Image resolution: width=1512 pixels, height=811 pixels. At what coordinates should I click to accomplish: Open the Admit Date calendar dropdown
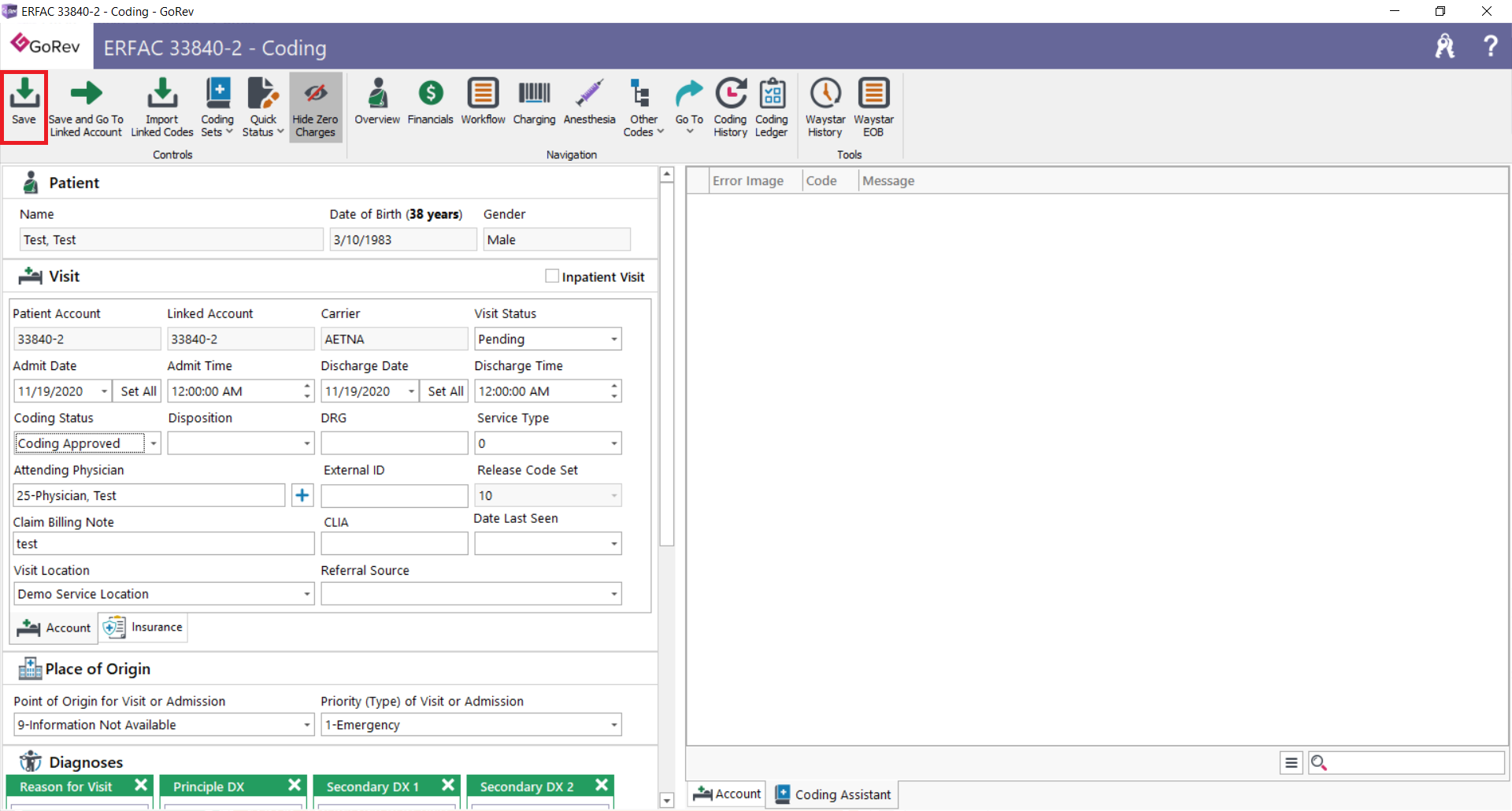pyautogui.click(x=104, y=391)
